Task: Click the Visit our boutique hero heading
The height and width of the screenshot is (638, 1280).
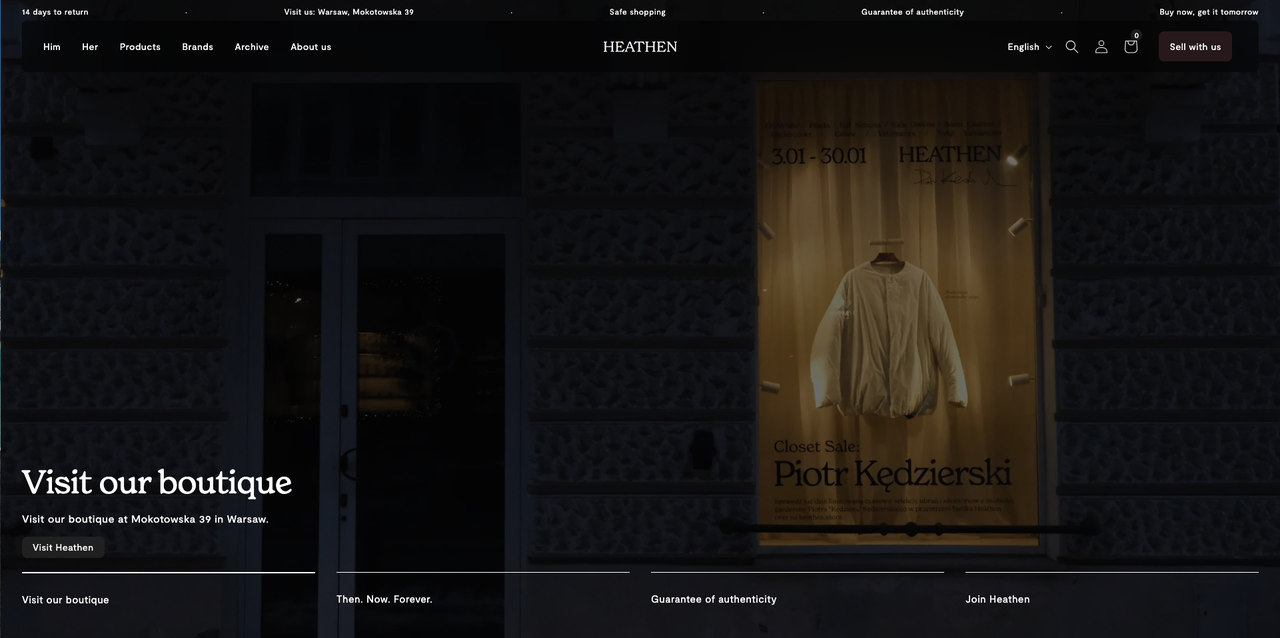Action: point(157,483)
